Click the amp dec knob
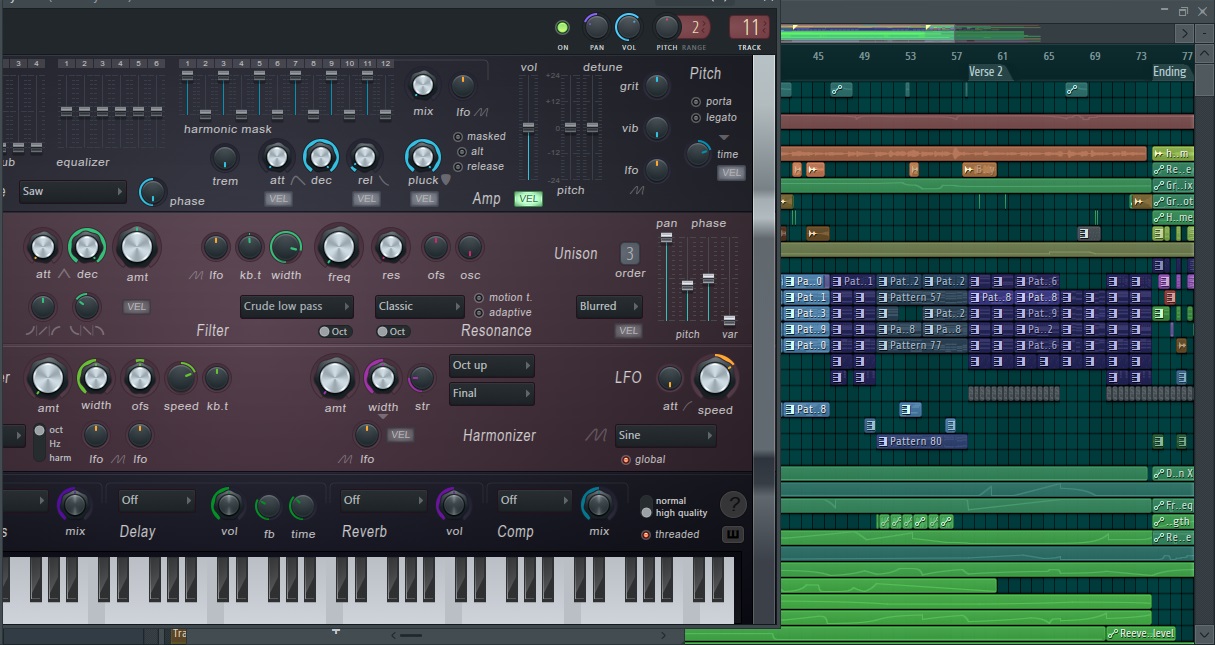Screen dimensions: 1215x645 (x=321, y=156)
